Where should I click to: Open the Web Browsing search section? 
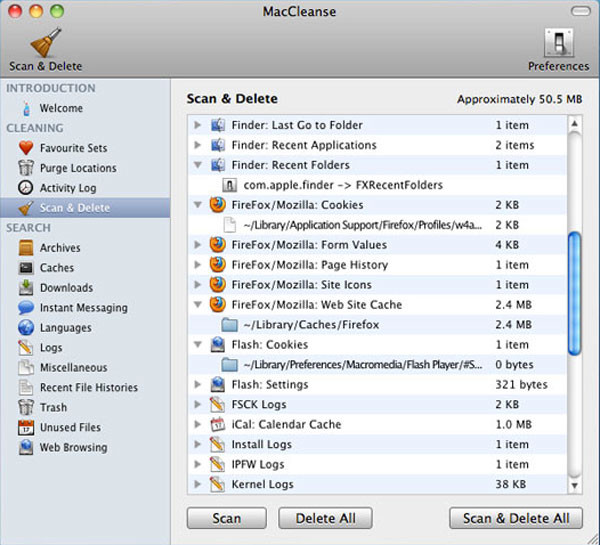(73, 447)
